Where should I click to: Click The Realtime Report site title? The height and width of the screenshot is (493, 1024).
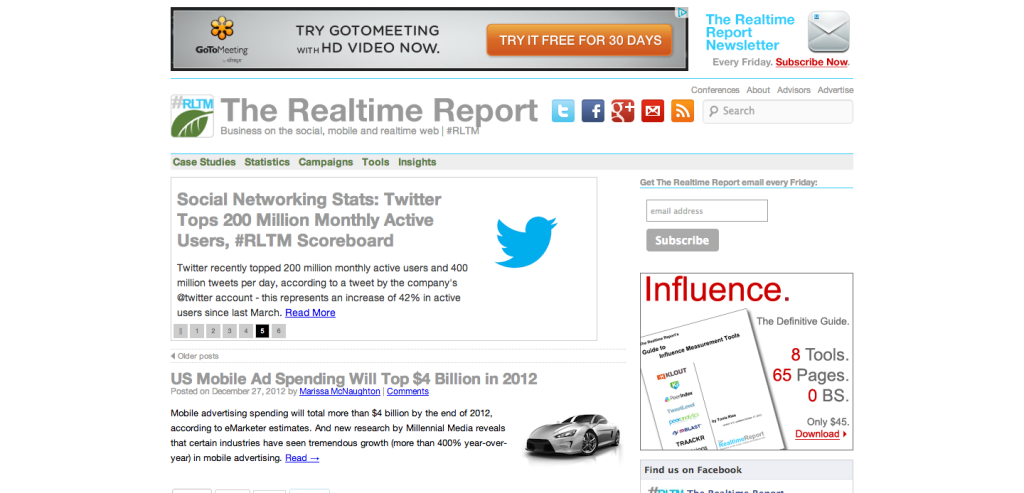379,110
